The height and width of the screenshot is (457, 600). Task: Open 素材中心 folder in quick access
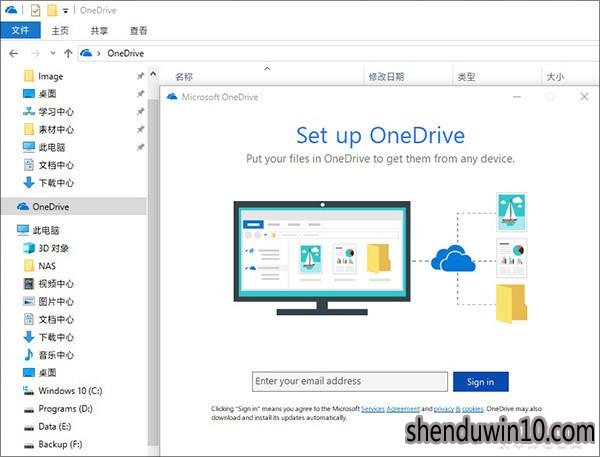(x=56, y=129)
